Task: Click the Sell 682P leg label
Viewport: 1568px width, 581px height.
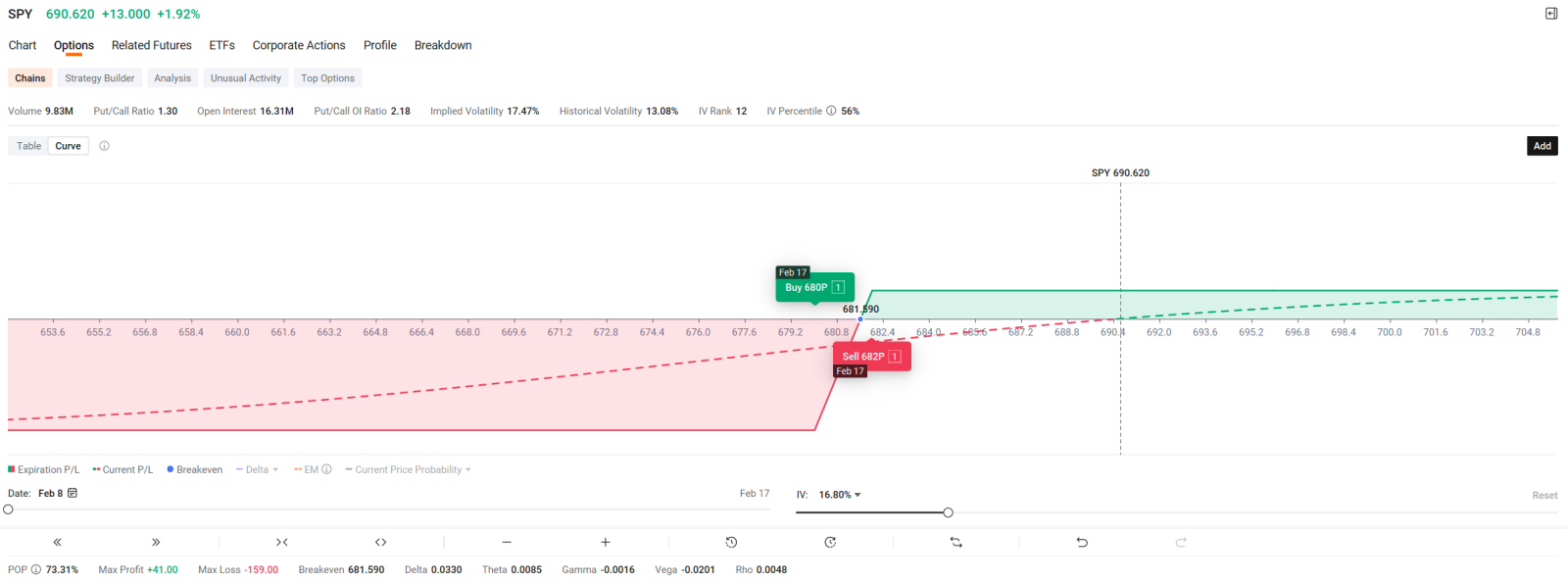Action: coord(863,357)
